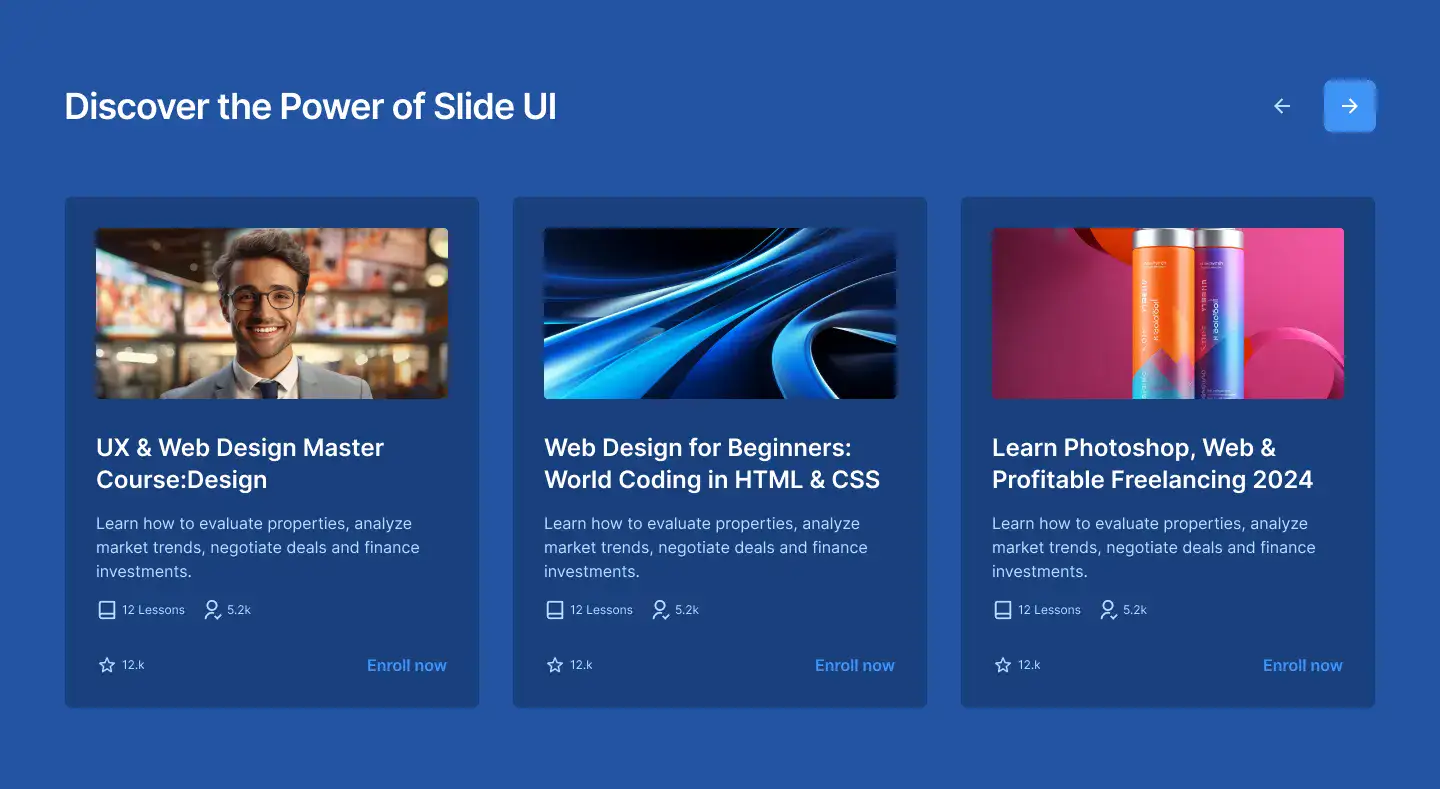This screenshot has height=789, width=1440.
Task: Click '5.2k' students on Web Design for Beginners card
Action: (x=687, y=610)
